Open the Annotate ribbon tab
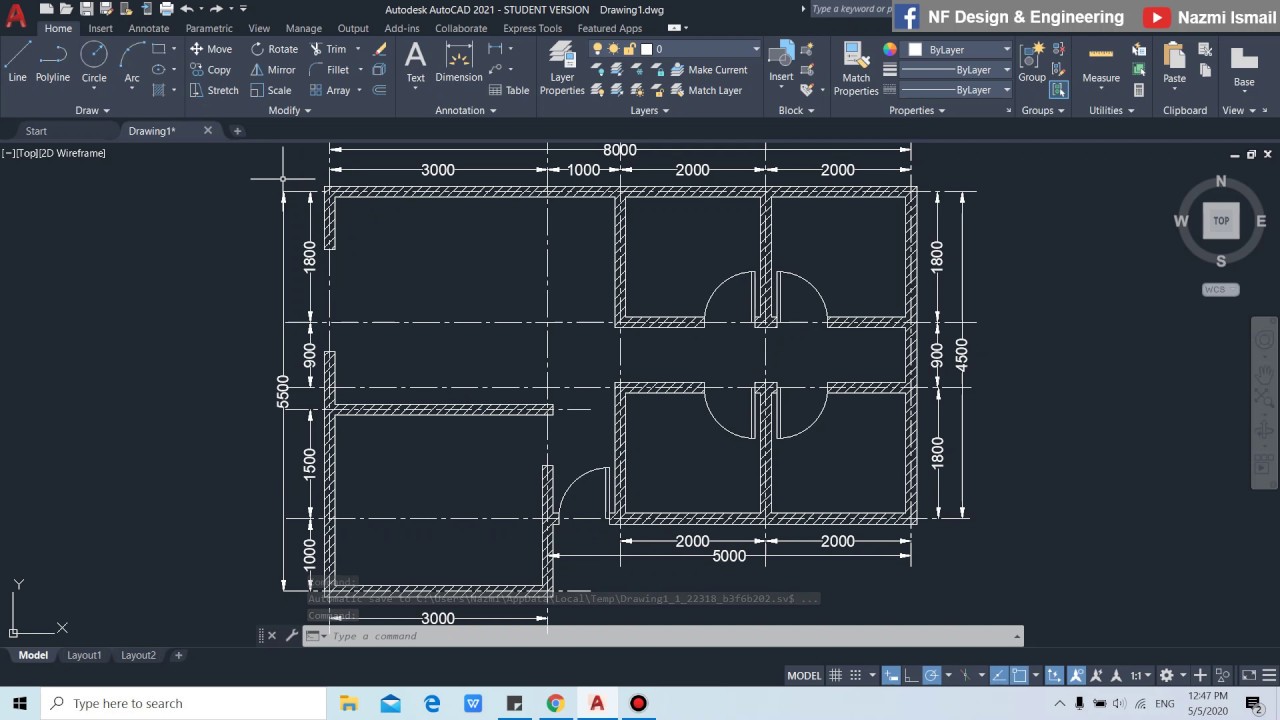The width and height of the screenshot is (1280, 720). 149,28
